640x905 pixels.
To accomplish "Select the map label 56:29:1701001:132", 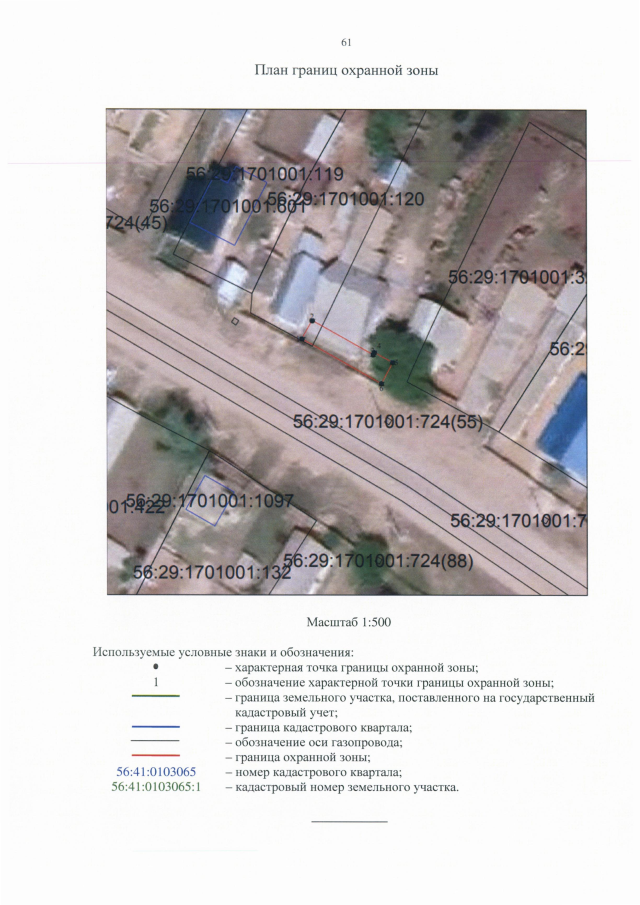I will pos(211,573).
